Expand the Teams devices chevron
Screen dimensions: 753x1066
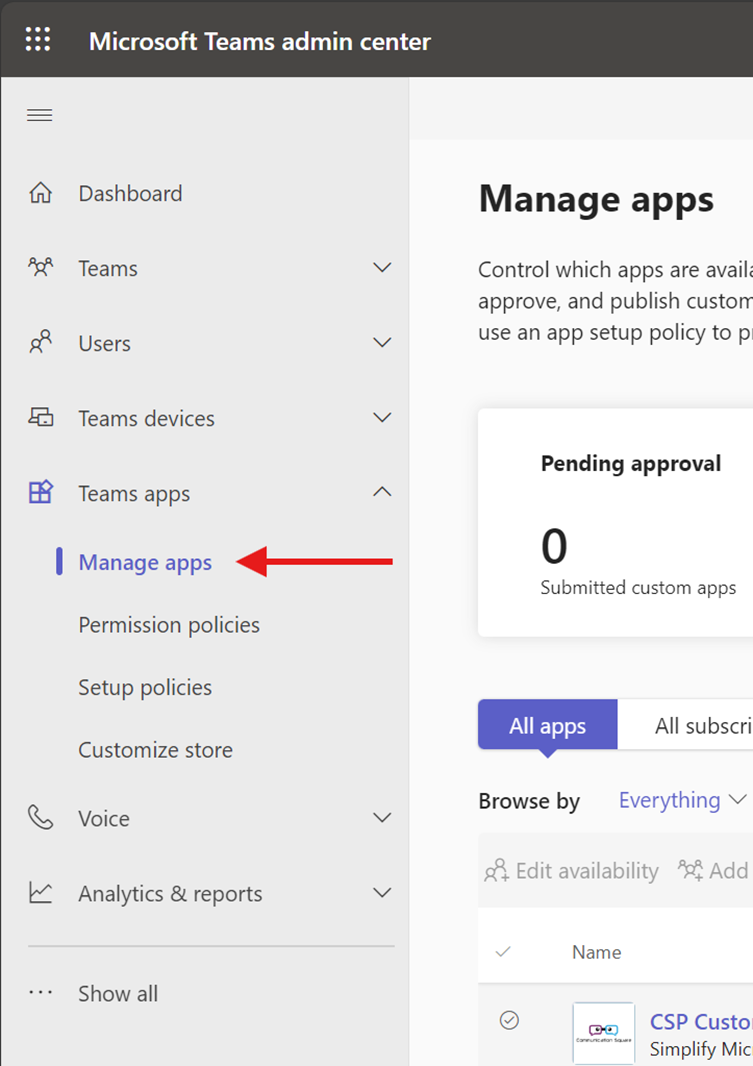tap(382, 417)
